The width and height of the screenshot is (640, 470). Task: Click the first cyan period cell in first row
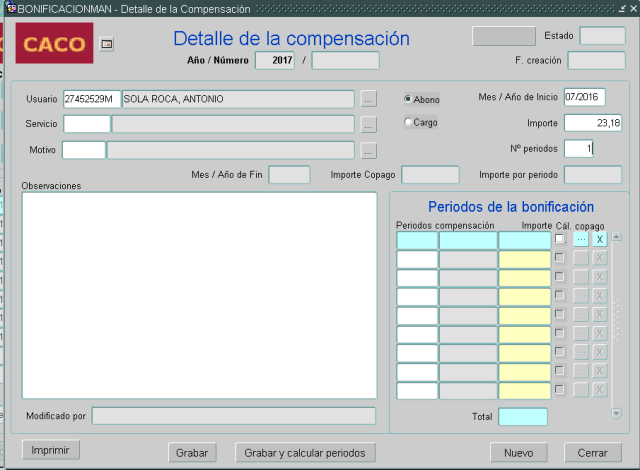417,240
